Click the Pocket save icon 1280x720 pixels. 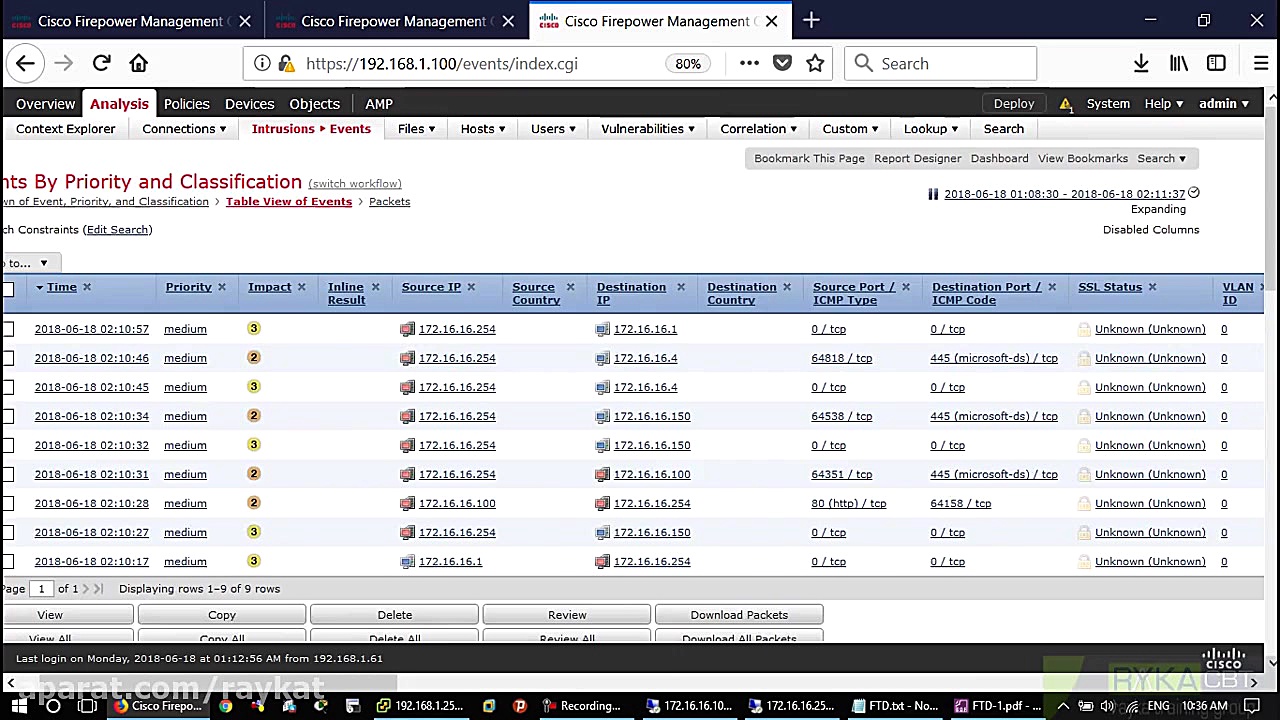pyautogui.click(x=782, y=63)
